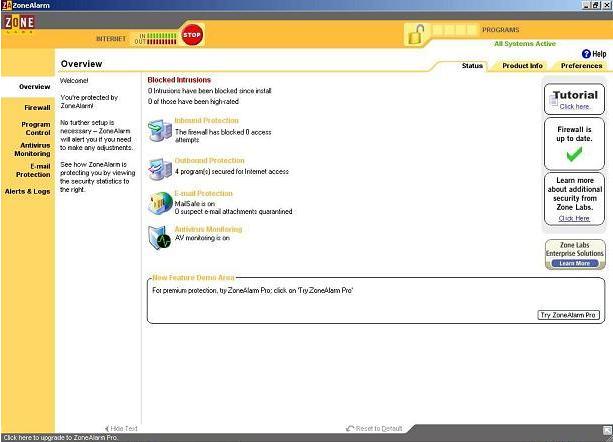Click 'AV monitoring is on' text
This screenshot has width=613, height=442.
(x=202, y=238)
